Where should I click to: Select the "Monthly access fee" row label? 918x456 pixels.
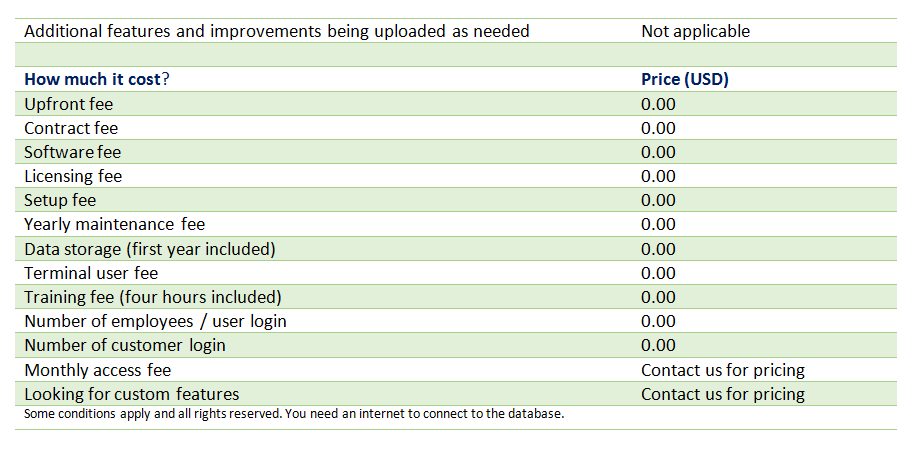97,370
